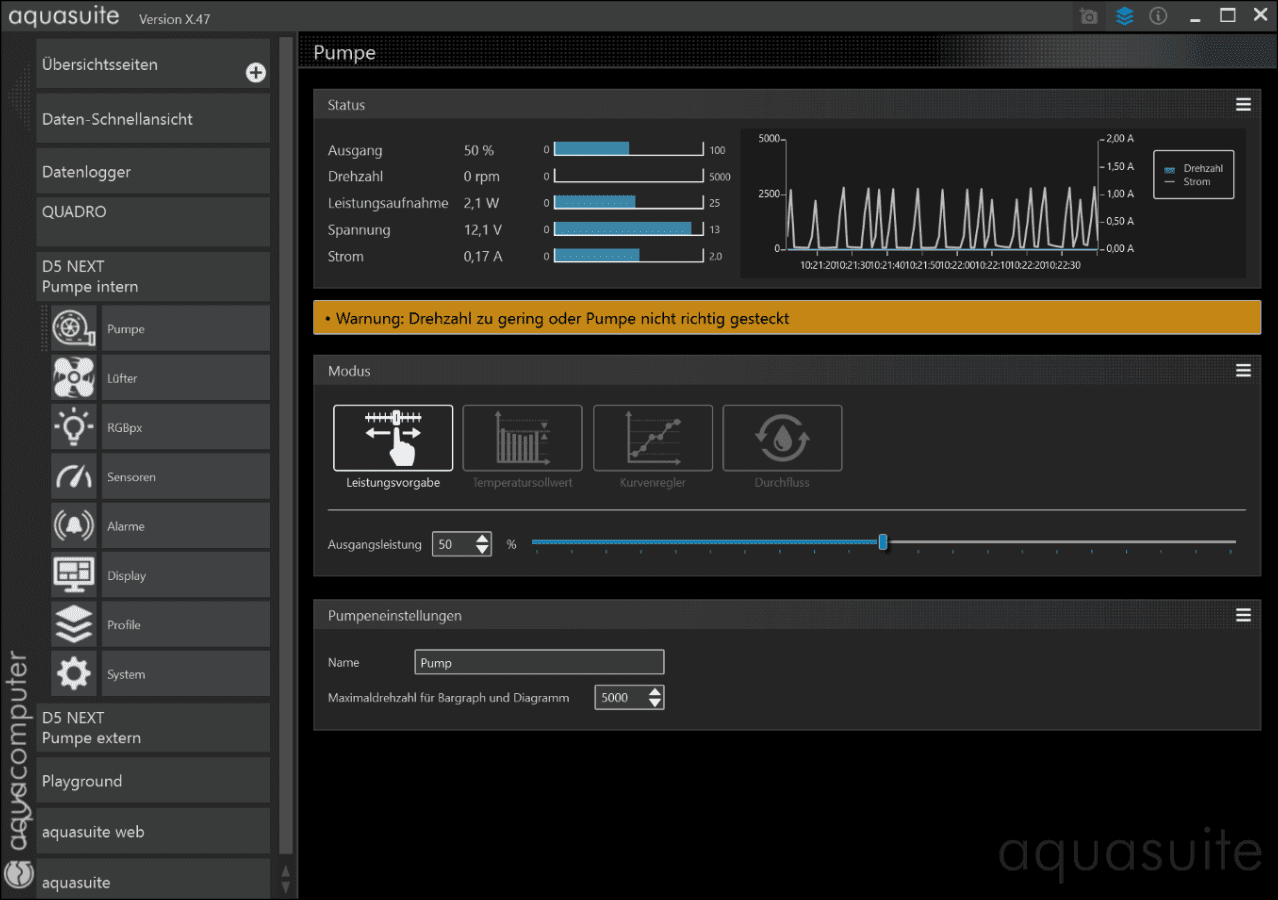Select the Kurvenregler mode icon
Screen dimensions: 1278x900
tap(653, 438)
